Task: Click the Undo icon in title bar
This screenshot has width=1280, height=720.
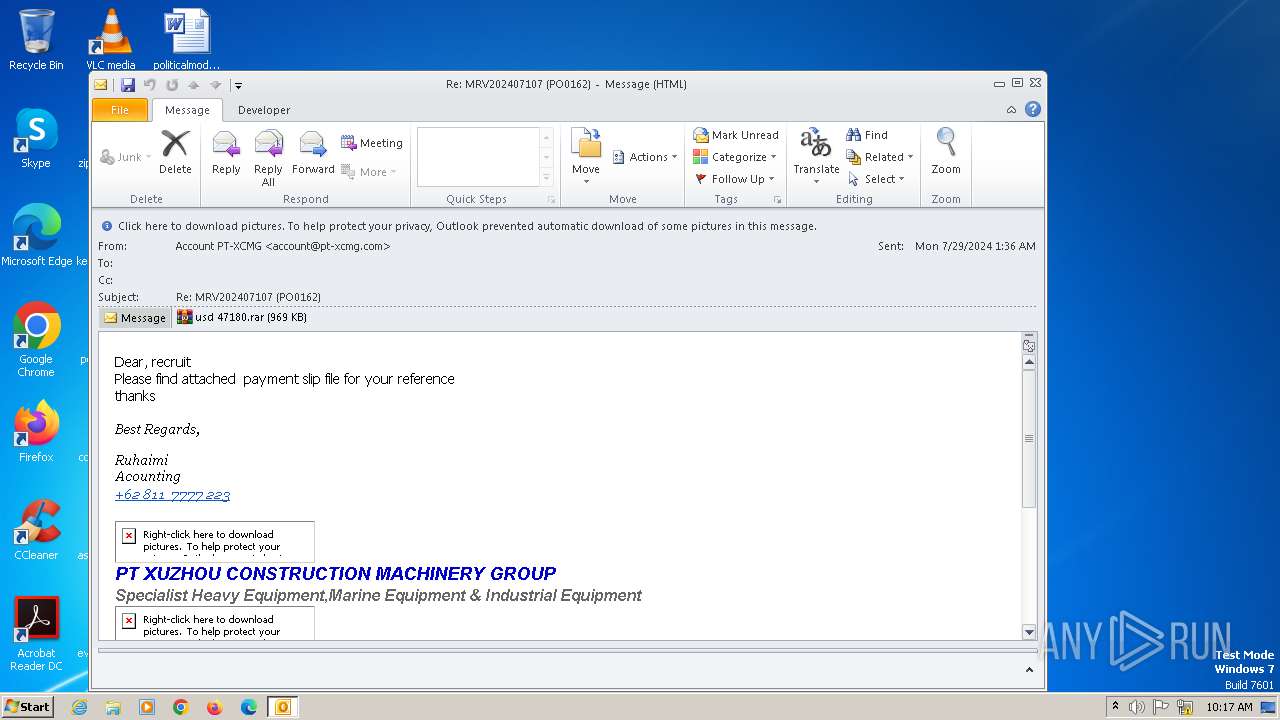Action: [149, 85]
